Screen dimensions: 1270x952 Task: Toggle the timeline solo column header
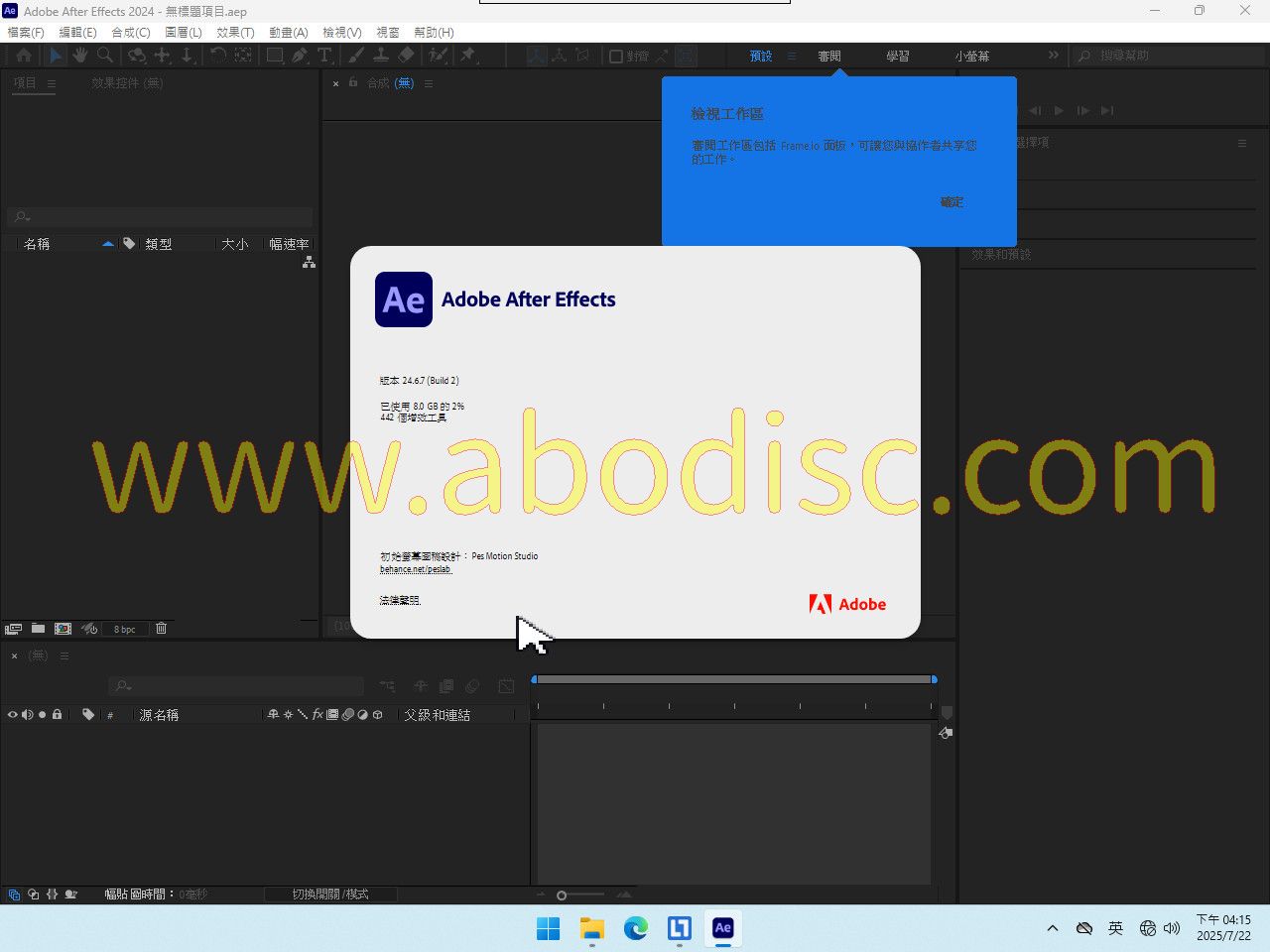click(43, 714)
